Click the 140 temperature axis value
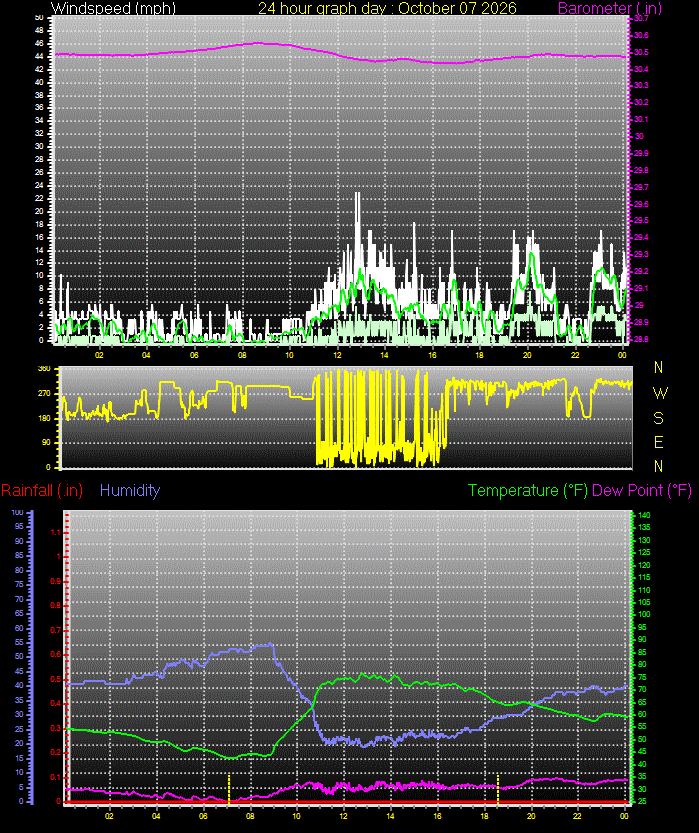This screenshot has height=833, width=699. coord(644,515)
